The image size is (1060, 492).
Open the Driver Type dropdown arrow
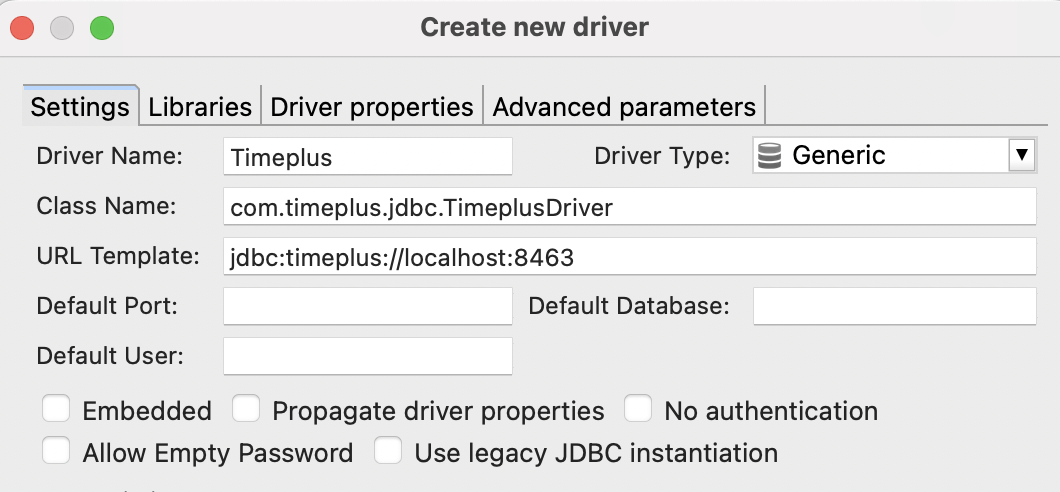pyautogui.click(x=1021, y=155)
